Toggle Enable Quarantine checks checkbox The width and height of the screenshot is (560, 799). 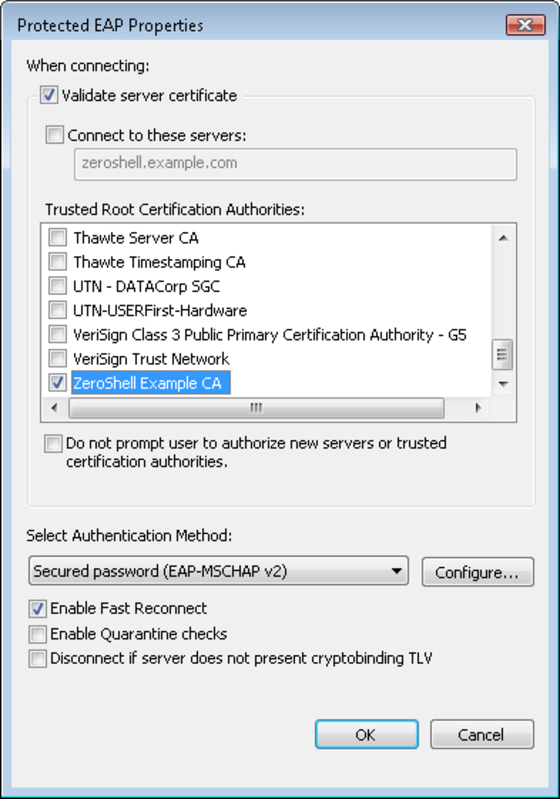coord(38,634)
